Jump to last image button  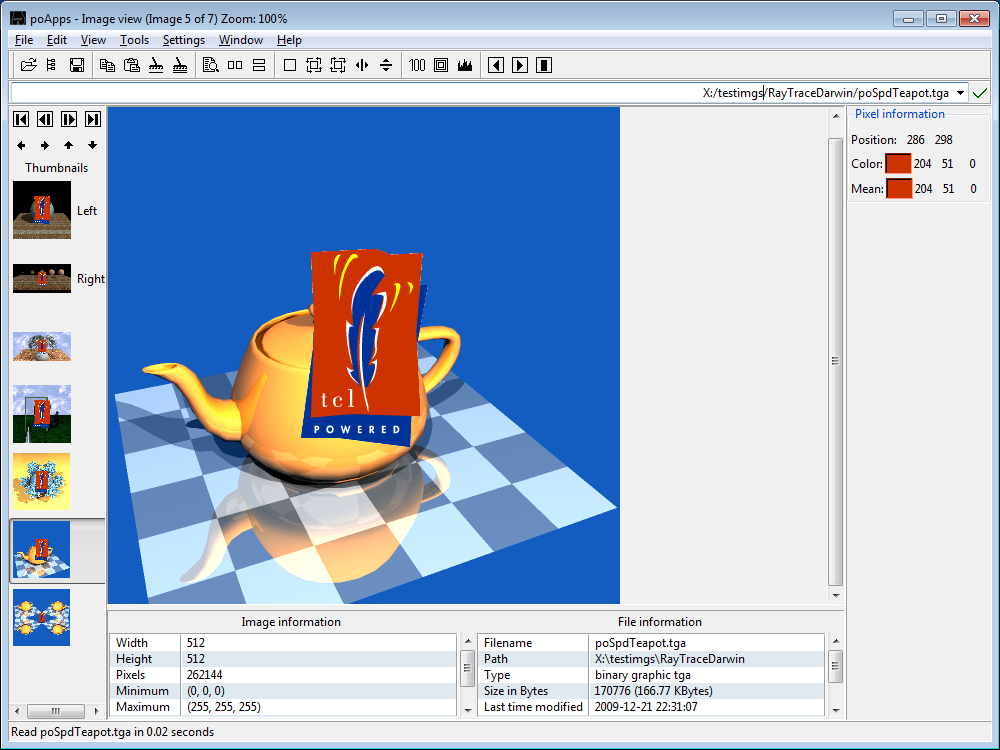(93, 119)
